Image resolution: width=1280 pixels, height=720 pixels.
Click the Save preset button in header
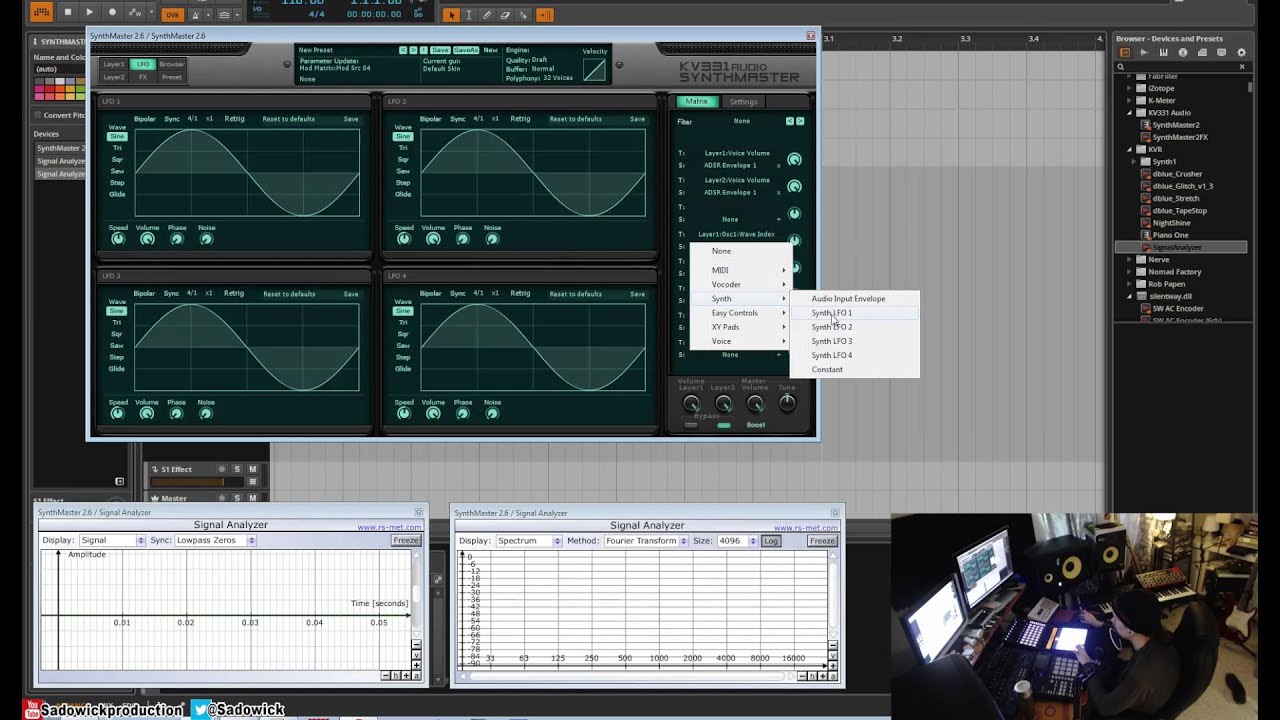pyautogui.click(x=440, y=50)
